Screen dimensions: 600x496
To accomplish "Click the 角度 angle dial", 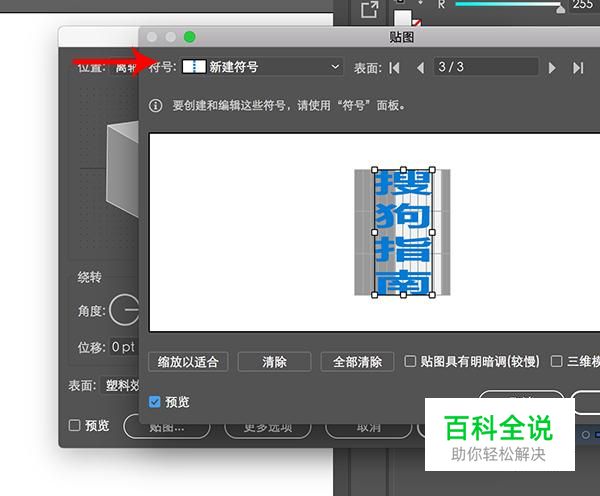I will pyautogui.click(x=124, y=310).
